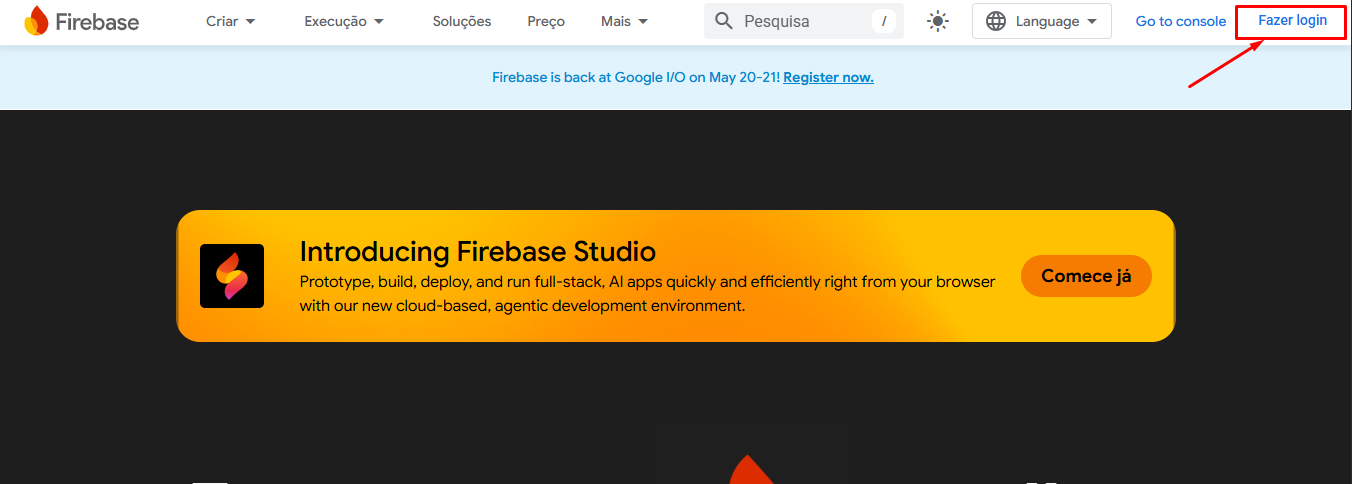Click the Introducing Firebase Studio heading
This screenshot has width=1352, height=484.
click(478, 250)
